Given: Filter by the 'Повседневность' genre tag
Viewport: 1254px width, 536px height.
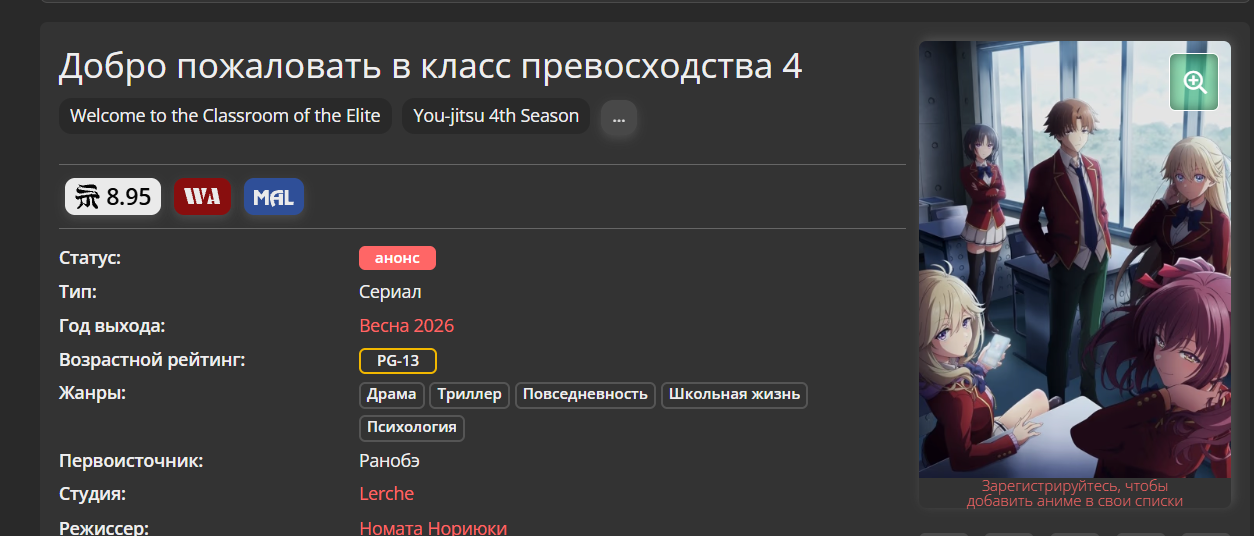Looking at the screenshot, I should coord(585,394).
